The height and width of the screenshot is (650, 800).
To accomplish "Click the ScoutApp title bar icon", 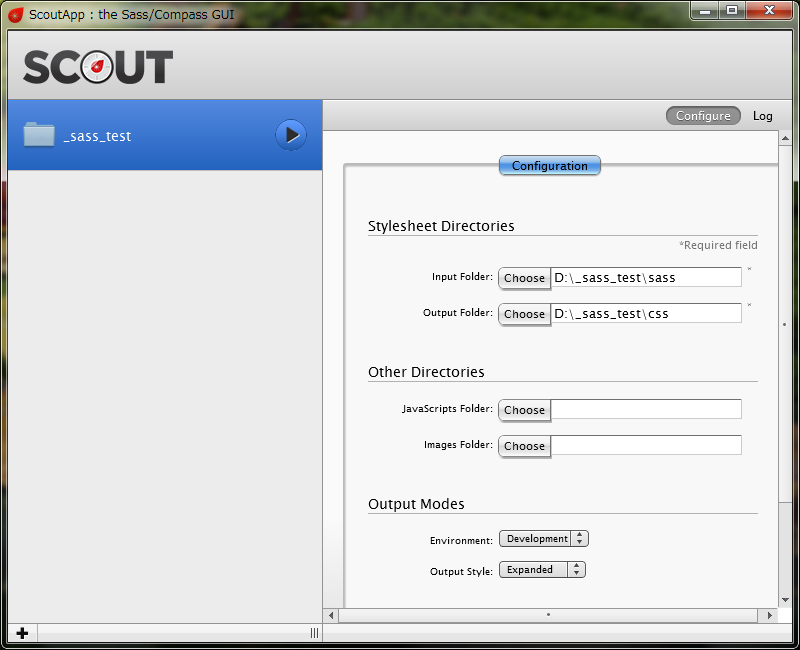I will click(15, 15).
